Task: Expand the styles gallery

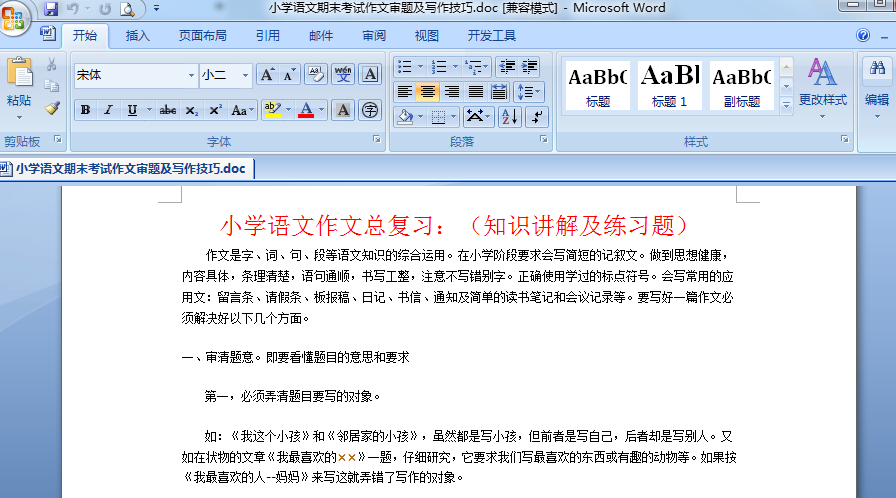Action: [786, 105]
